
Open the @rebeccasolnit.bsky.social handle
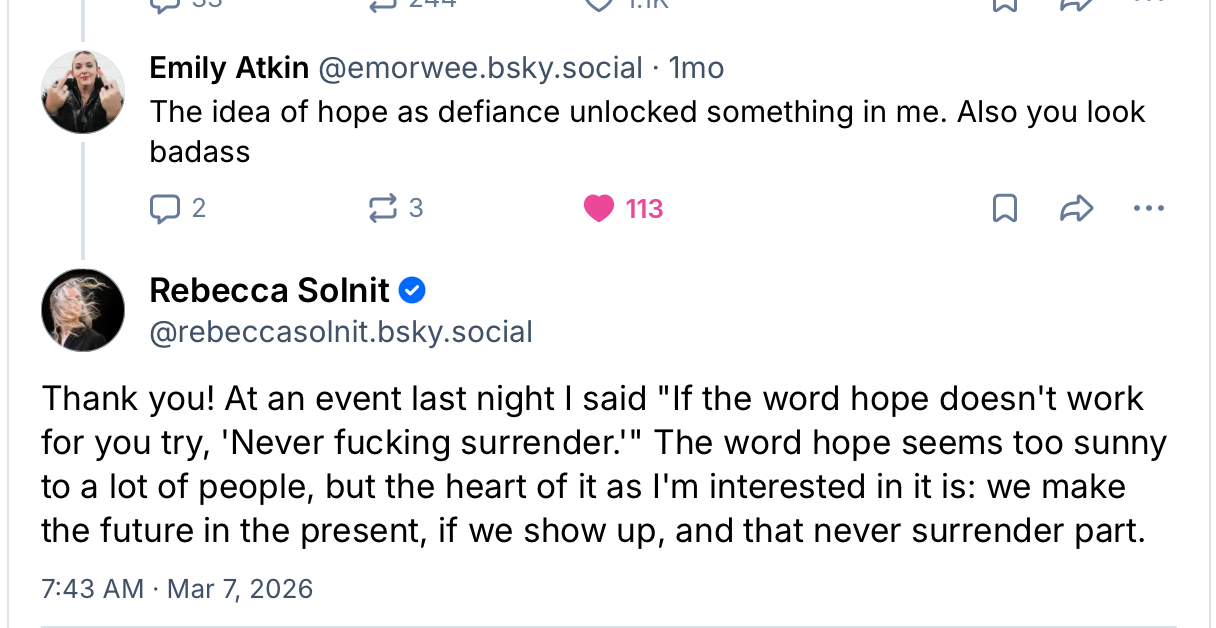[x=341, y=332]
